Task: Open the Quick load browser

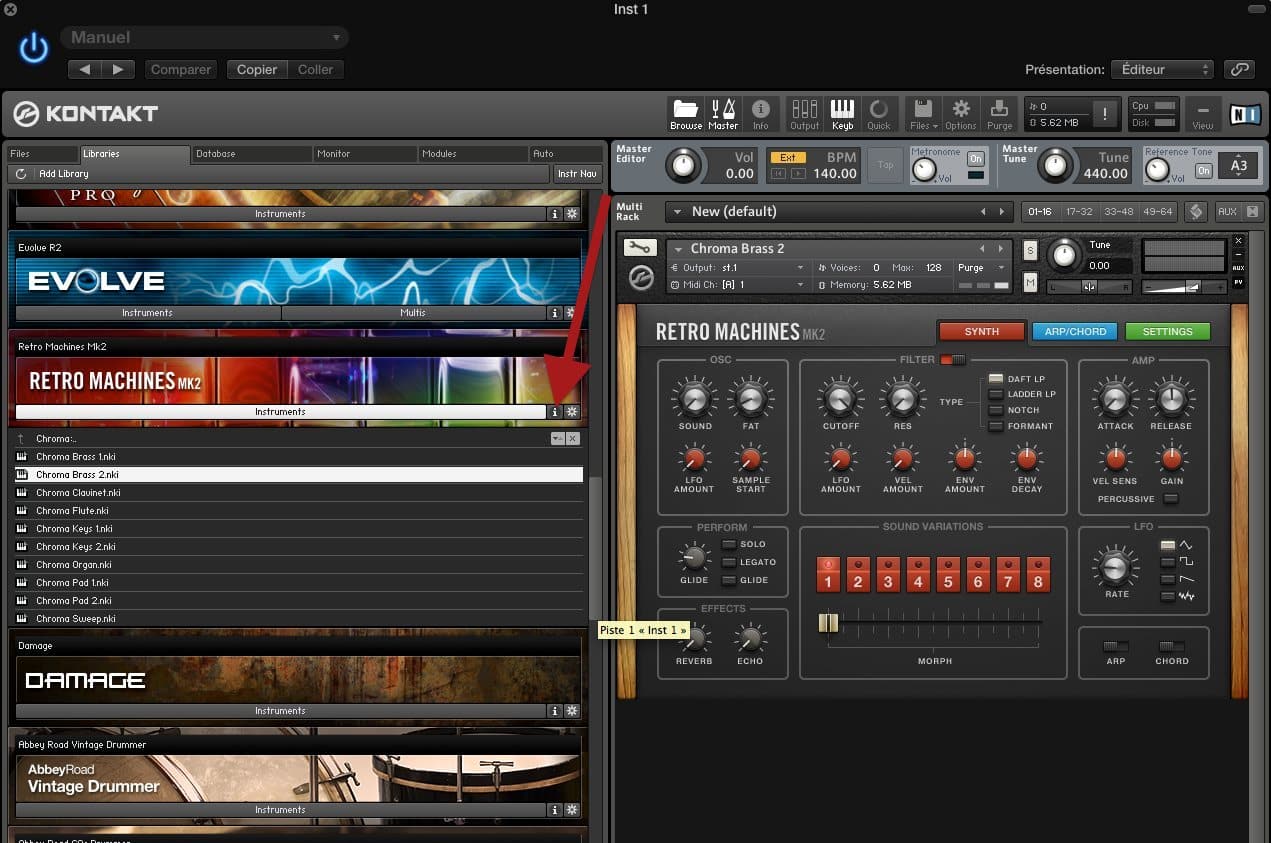Action: click(x=879, y=114)
